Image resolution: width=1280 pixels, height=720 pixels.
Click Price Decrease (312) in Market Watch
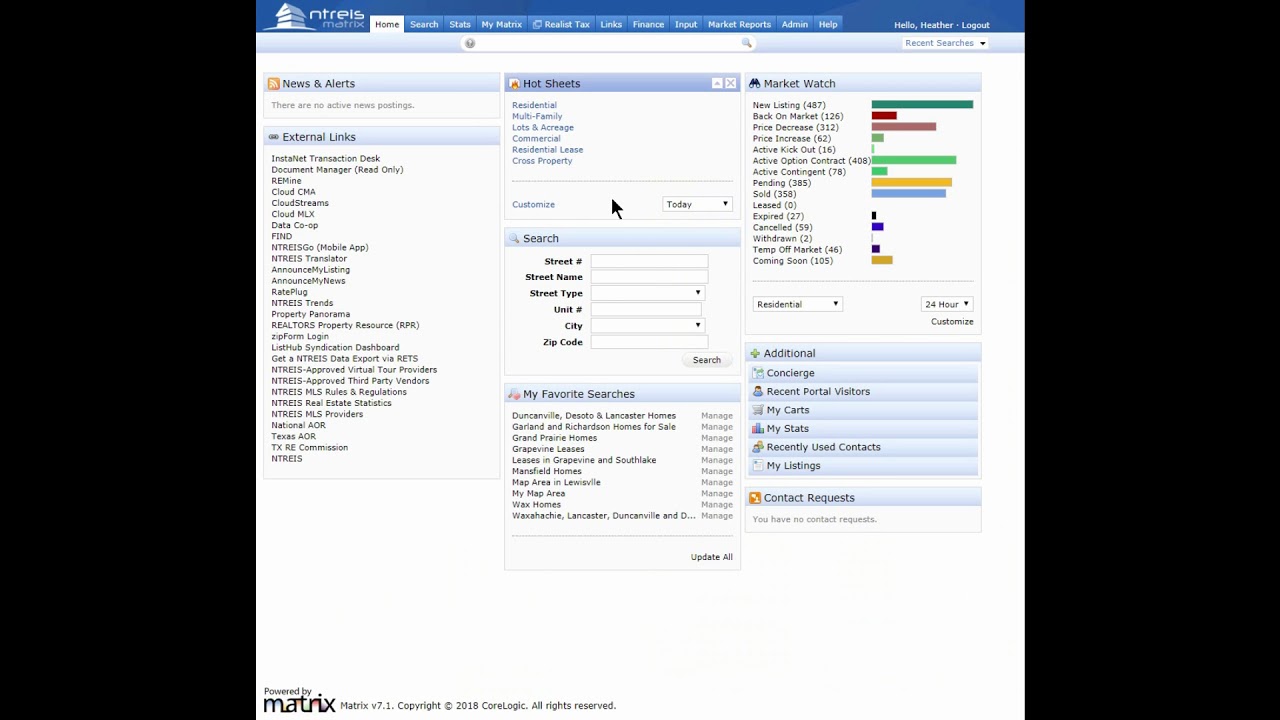point(796,127)
